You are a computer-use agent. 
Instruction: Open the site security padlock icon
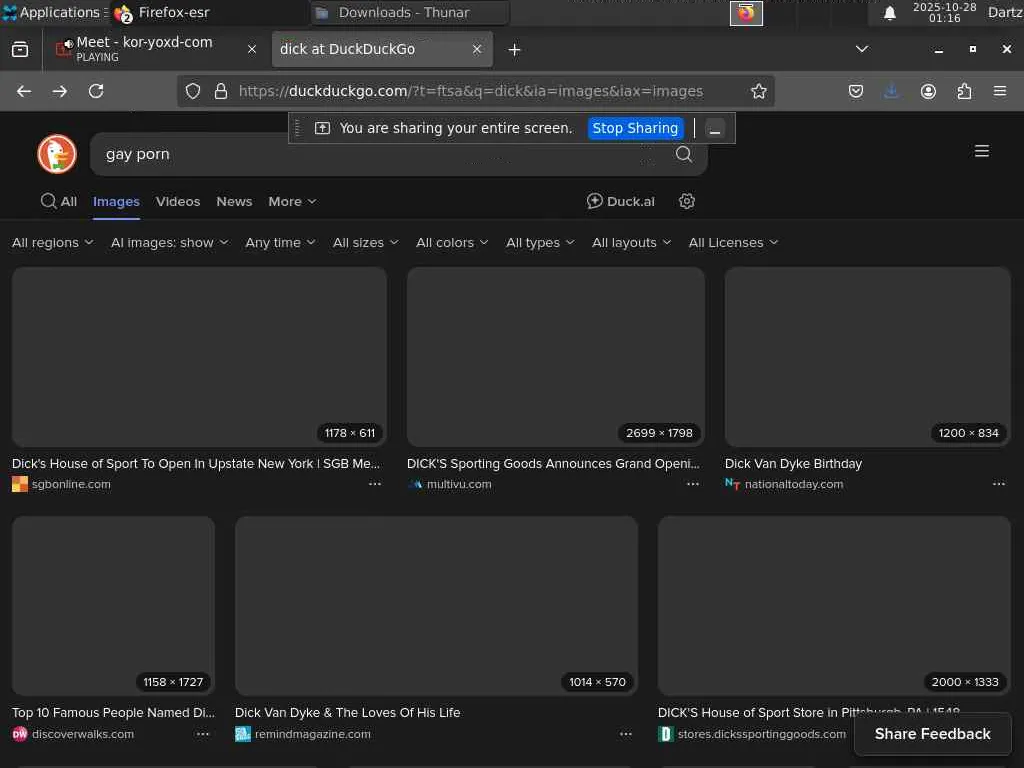tap(221, 91)
